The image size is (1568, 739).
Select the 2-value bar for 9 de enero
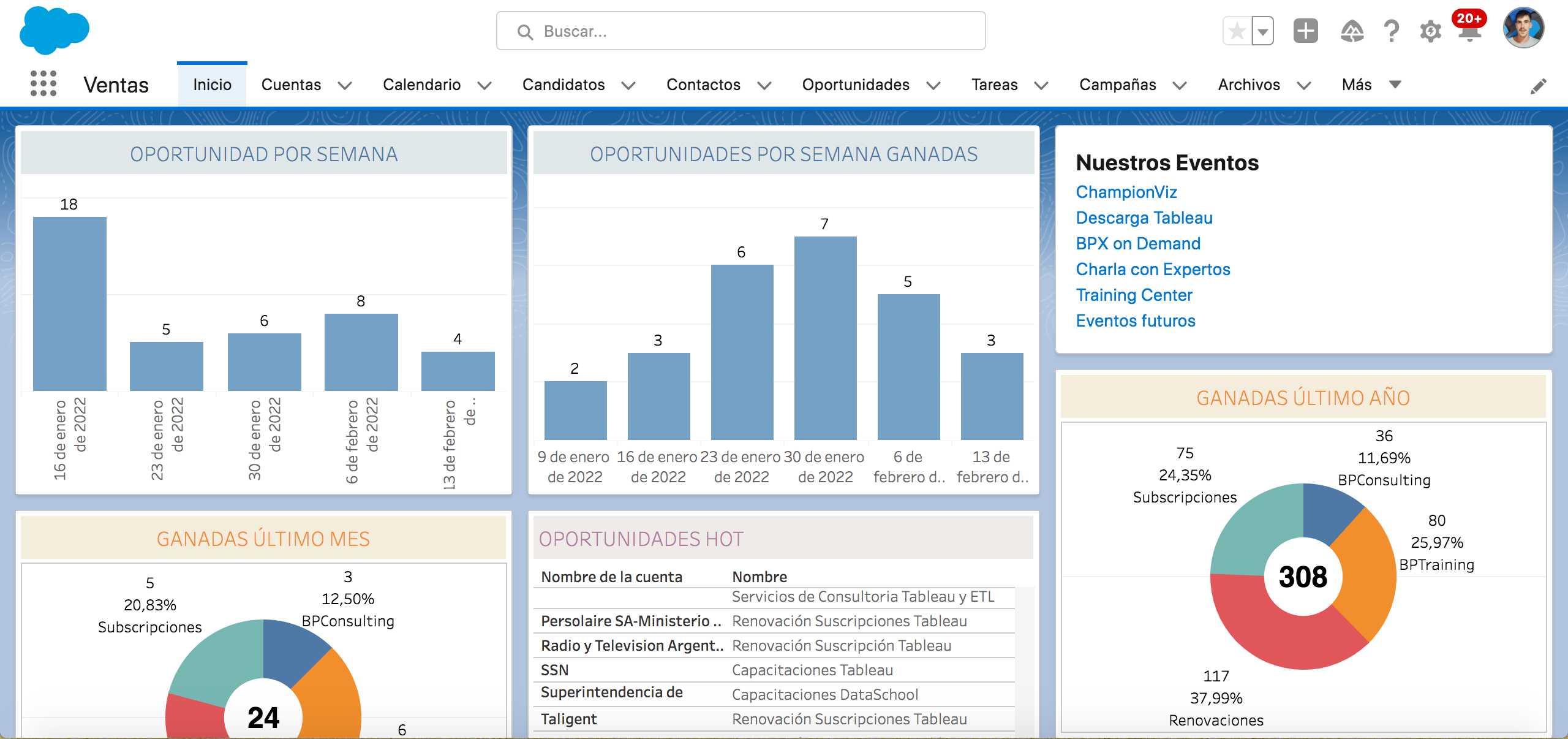575,410
